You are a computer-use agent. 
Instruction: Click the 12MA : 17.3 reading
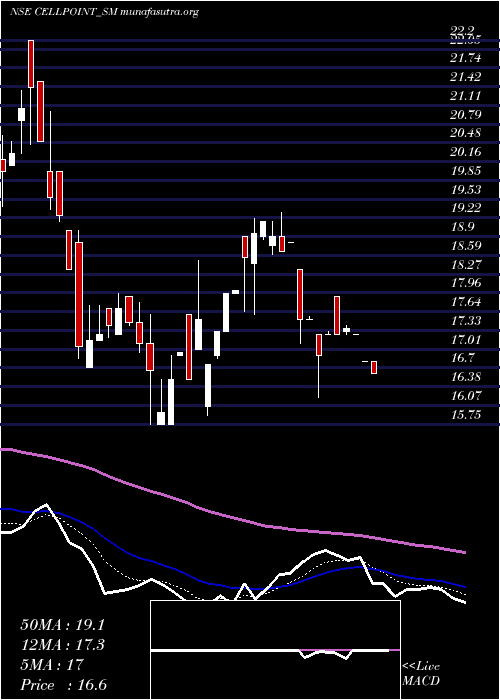point(64,645)
